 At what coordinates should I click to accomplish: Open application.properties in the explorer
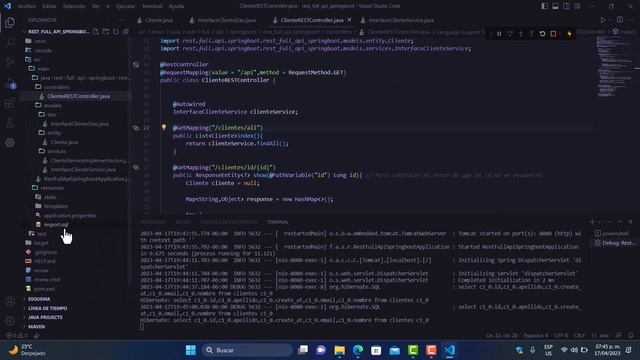69,216
